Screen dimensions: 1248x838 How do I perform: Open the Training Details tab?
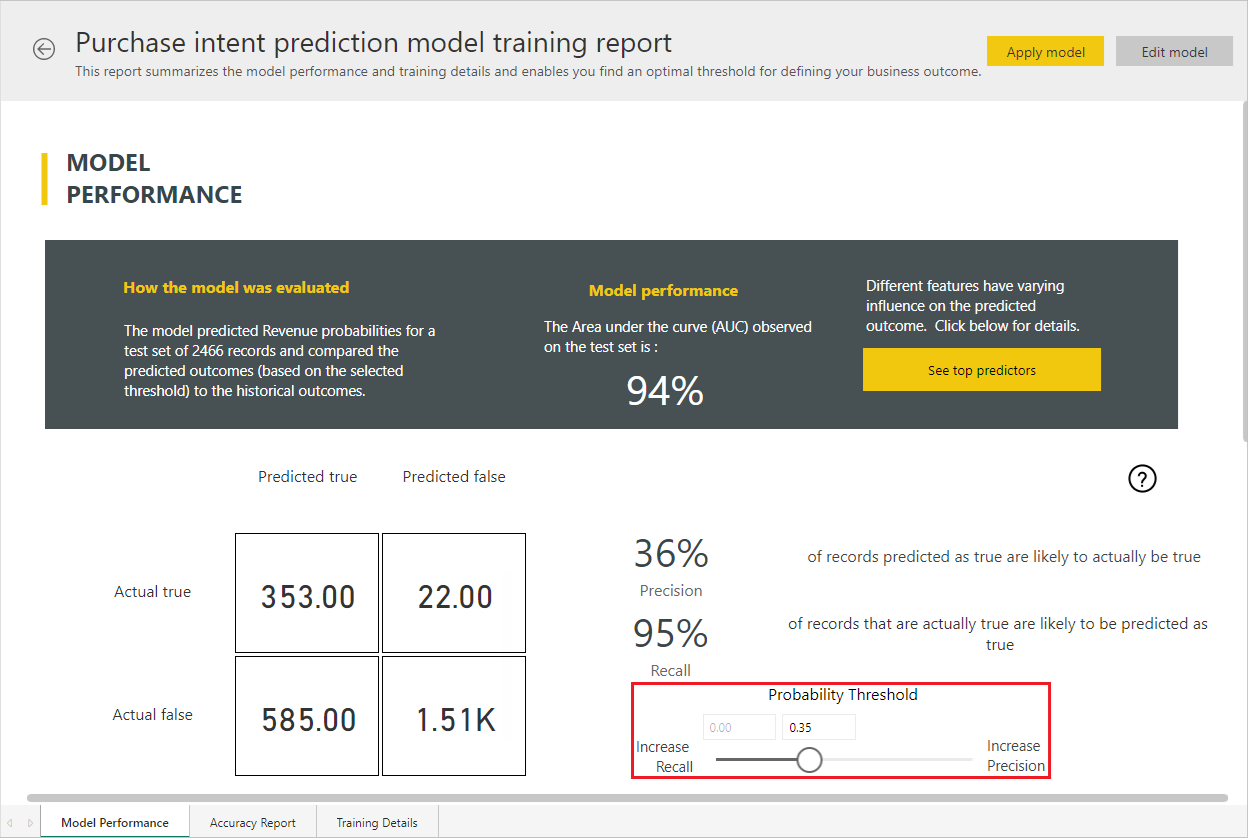click(x=376, y=823)
